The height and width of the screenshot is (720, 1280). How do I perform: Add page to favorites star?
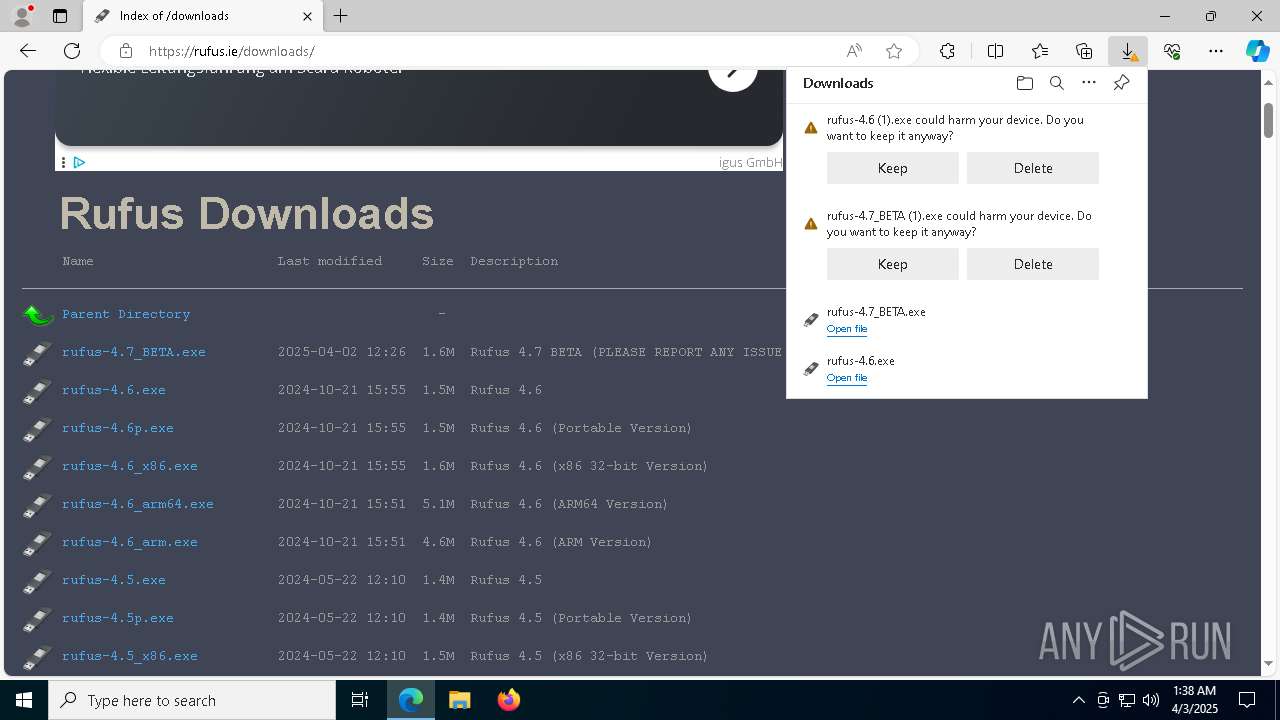point(894,51)
